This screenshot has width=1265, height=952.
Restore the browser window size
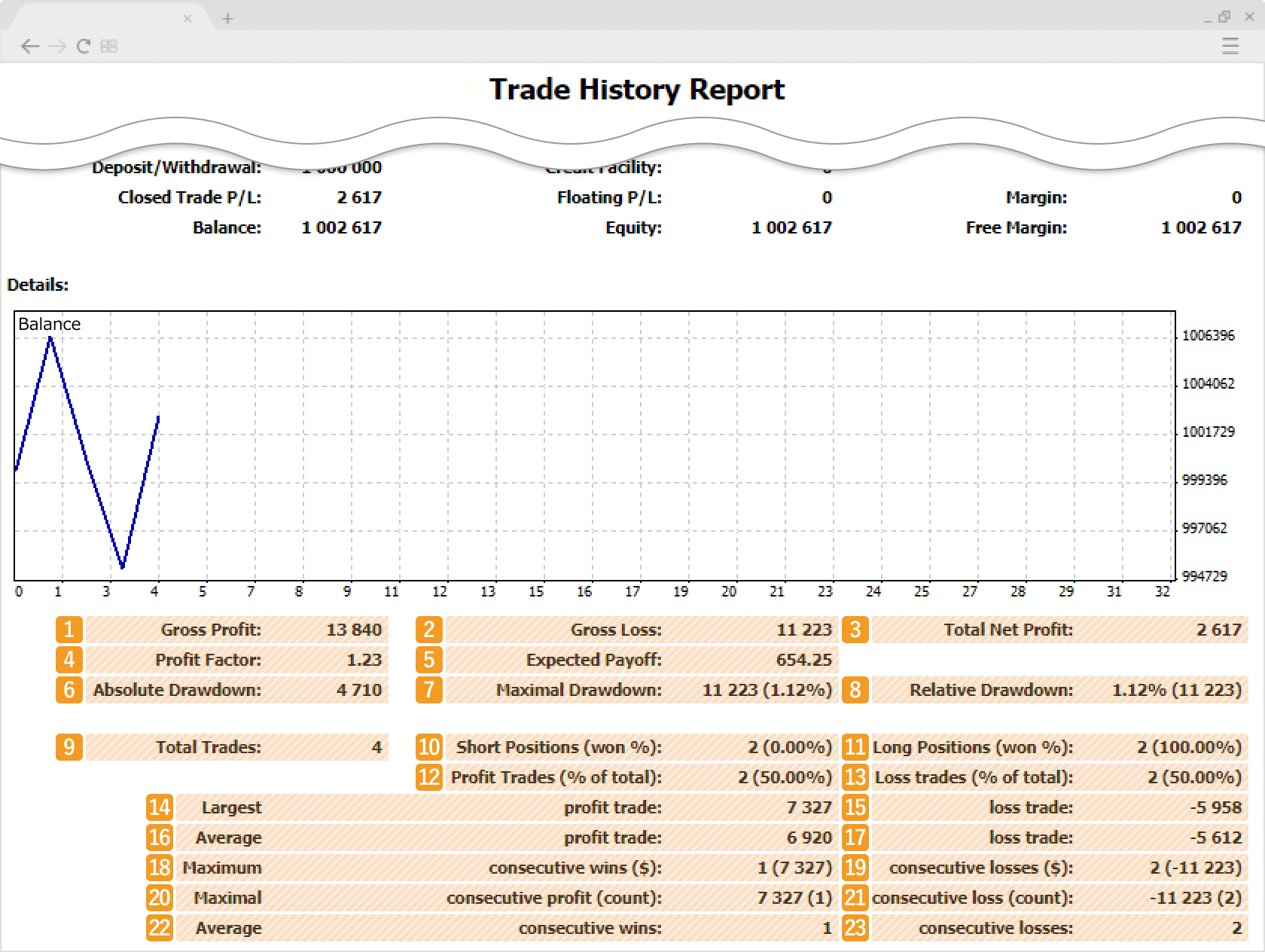pyautogui.click(x=1225, y=16)
